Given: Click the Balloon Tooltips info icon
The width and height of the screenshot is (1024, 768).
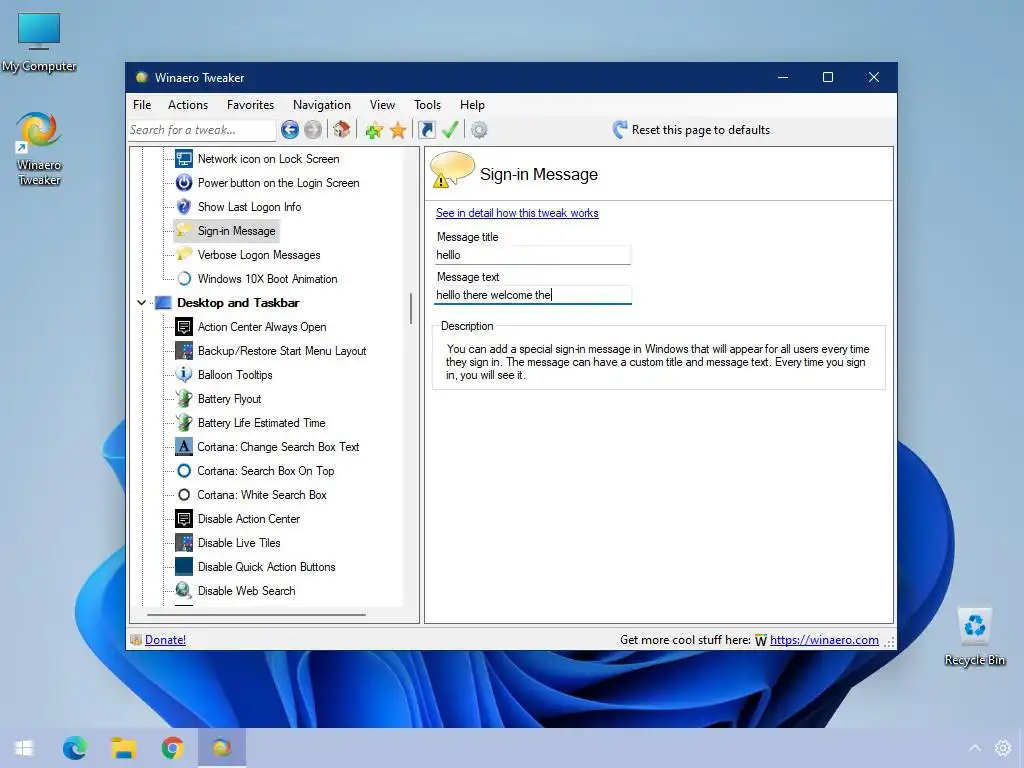Looking at the screenshot, I should [x=184, y=374].
